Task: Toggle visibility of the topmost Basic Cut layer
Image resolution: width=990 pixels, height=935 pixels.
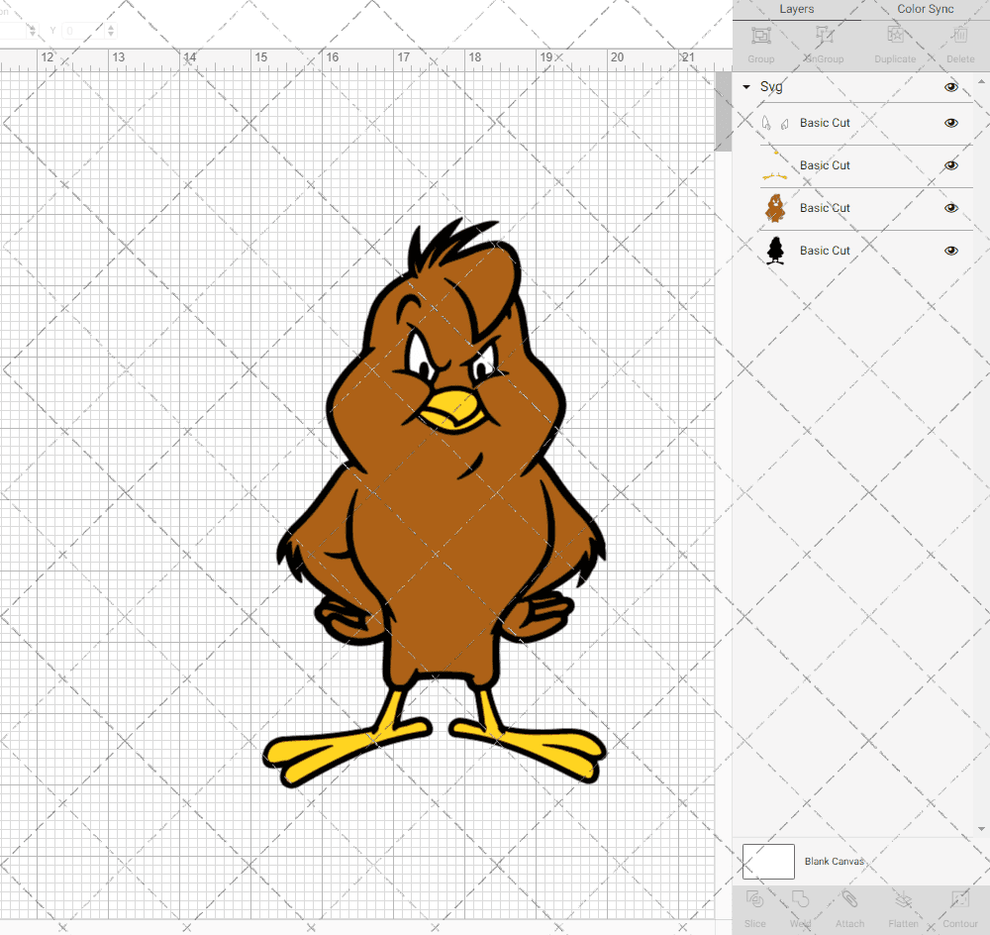Action: (x=951, y=123)
